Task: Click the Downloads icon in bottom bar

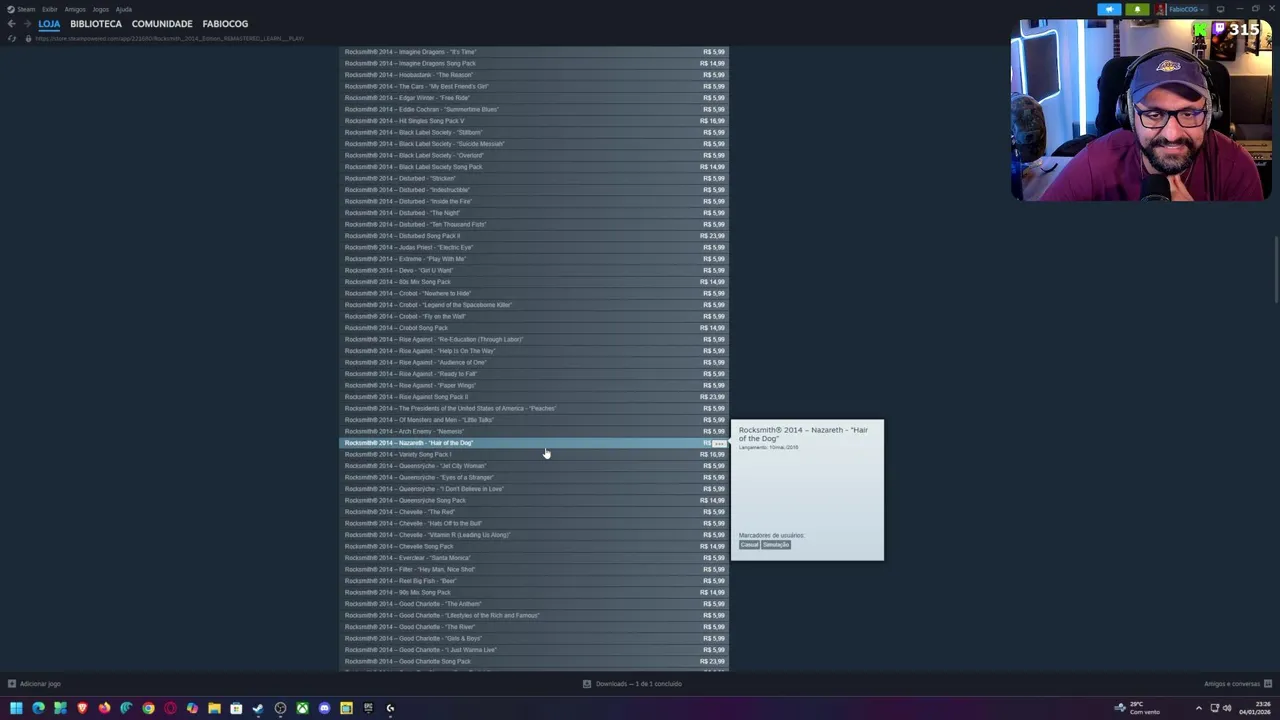Action: [587, 684]
